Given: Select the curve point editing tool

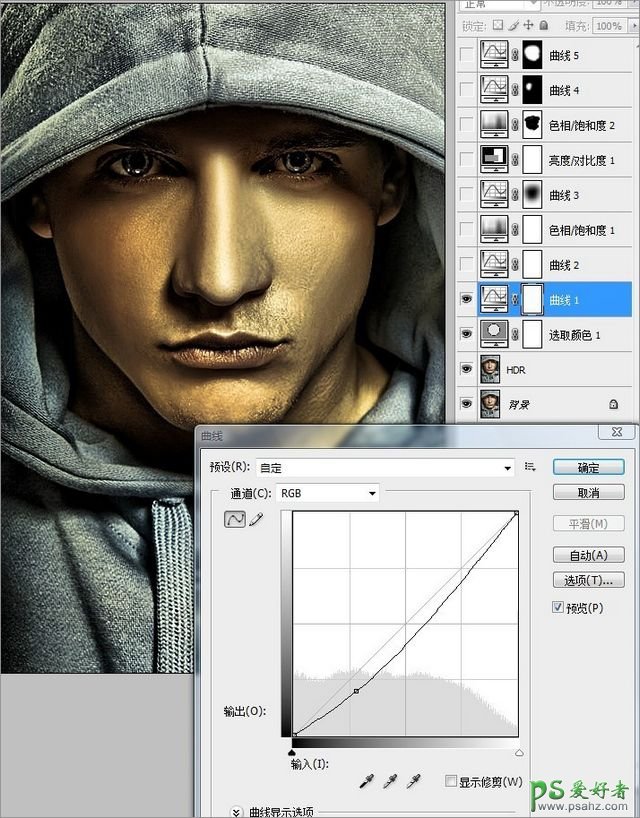Looking at the screenshot, I should coord(235,520).
